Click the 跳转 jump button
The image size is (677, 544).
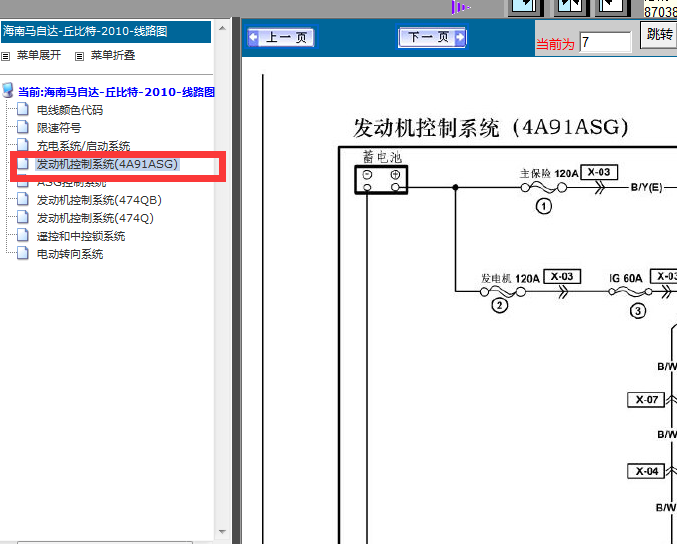tap(659, 34)
